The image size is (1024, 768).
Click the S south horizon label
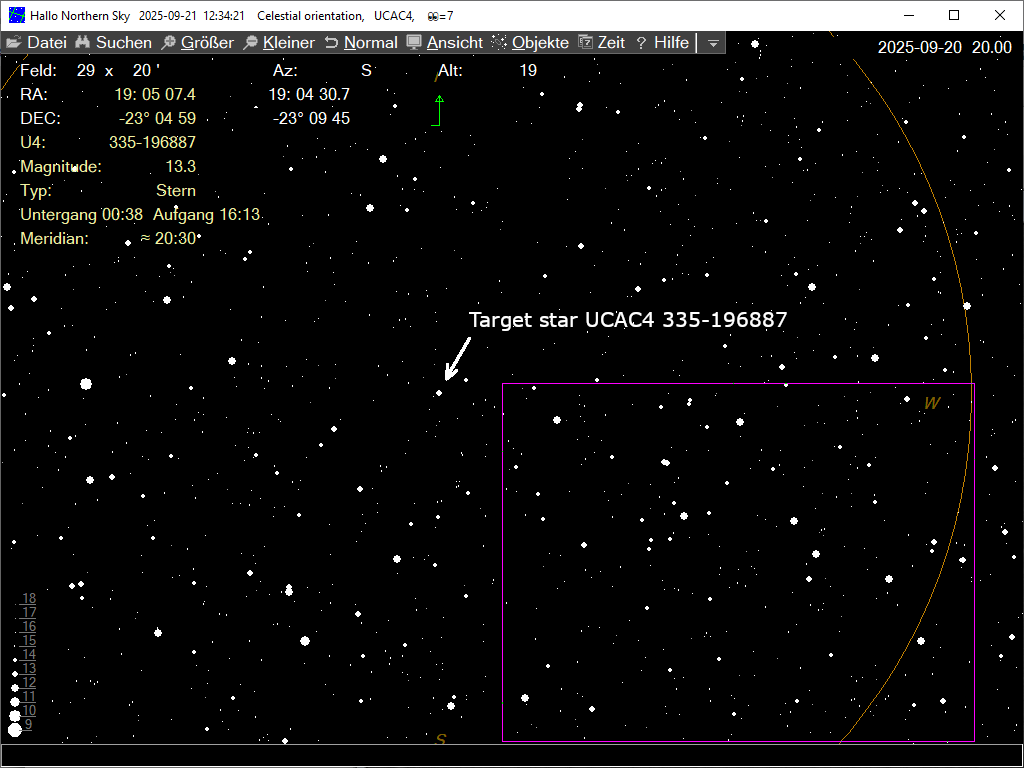click(x=440, y=739)
